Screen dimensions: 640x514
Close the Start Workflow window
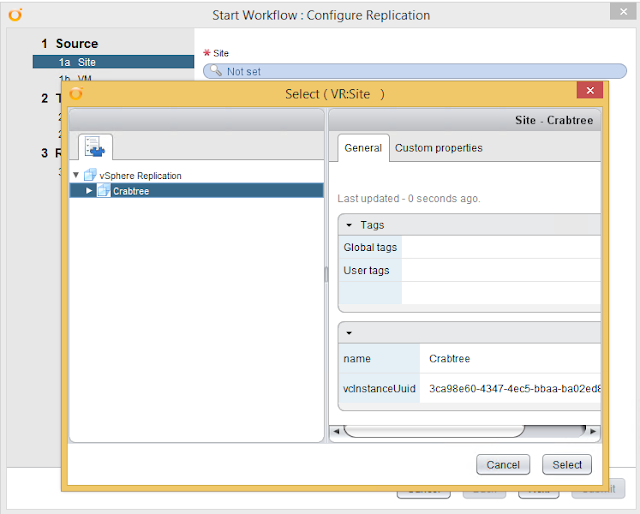click(623, 11)
